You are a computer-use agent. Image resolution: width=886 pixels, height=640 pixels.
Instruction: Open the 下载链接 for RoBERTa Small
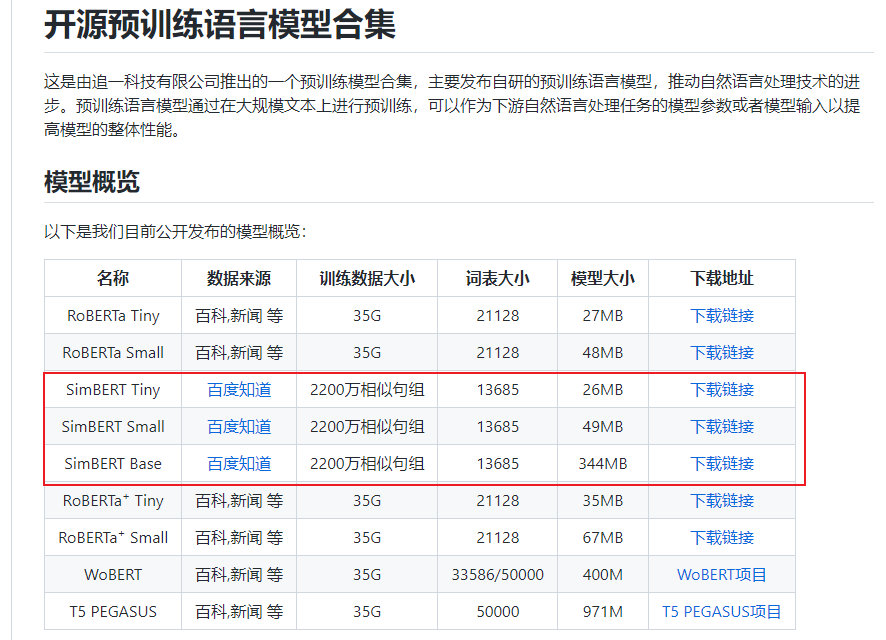click(721, 352)
